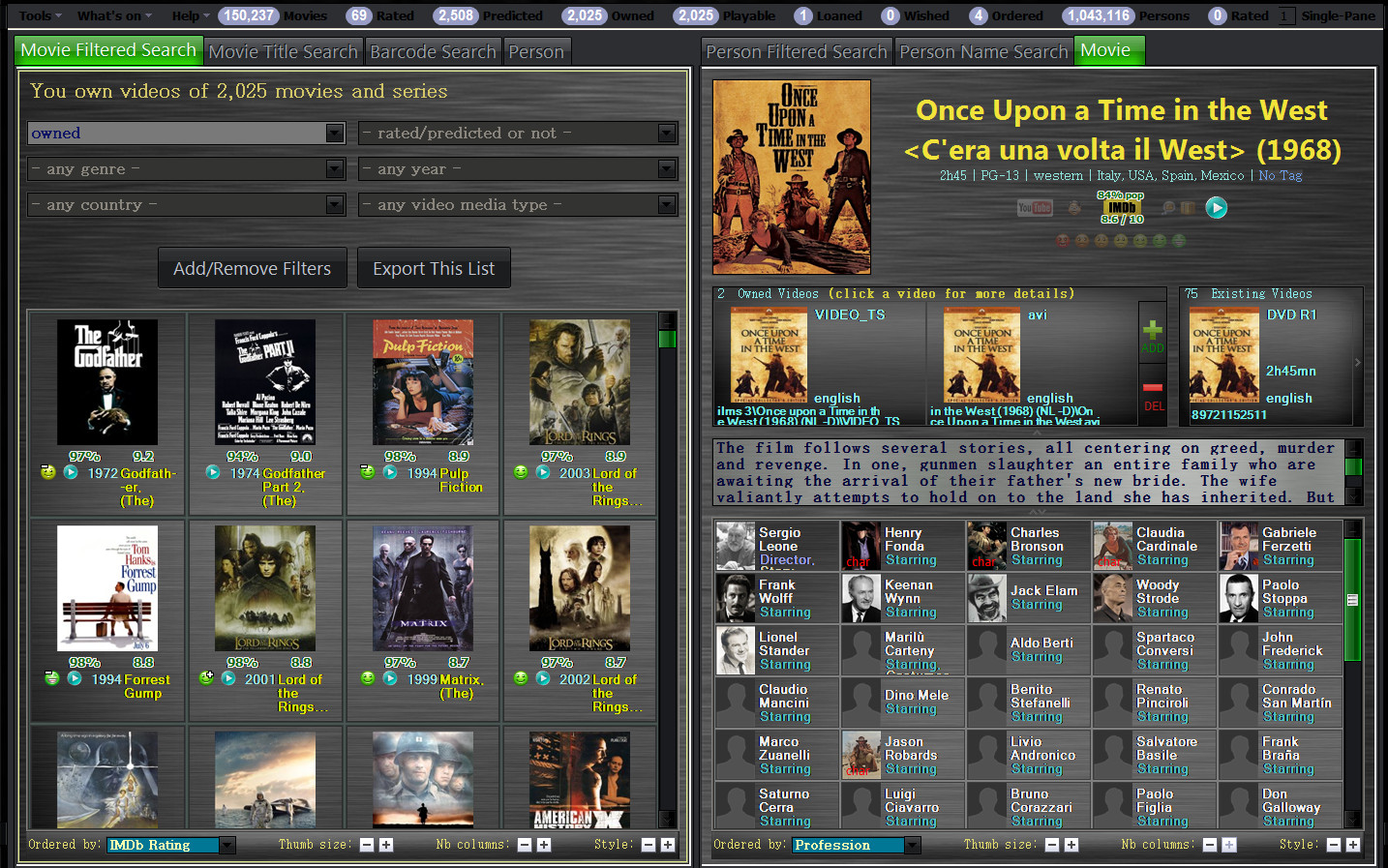Click the IMDb logo badge

[1122, 208]
